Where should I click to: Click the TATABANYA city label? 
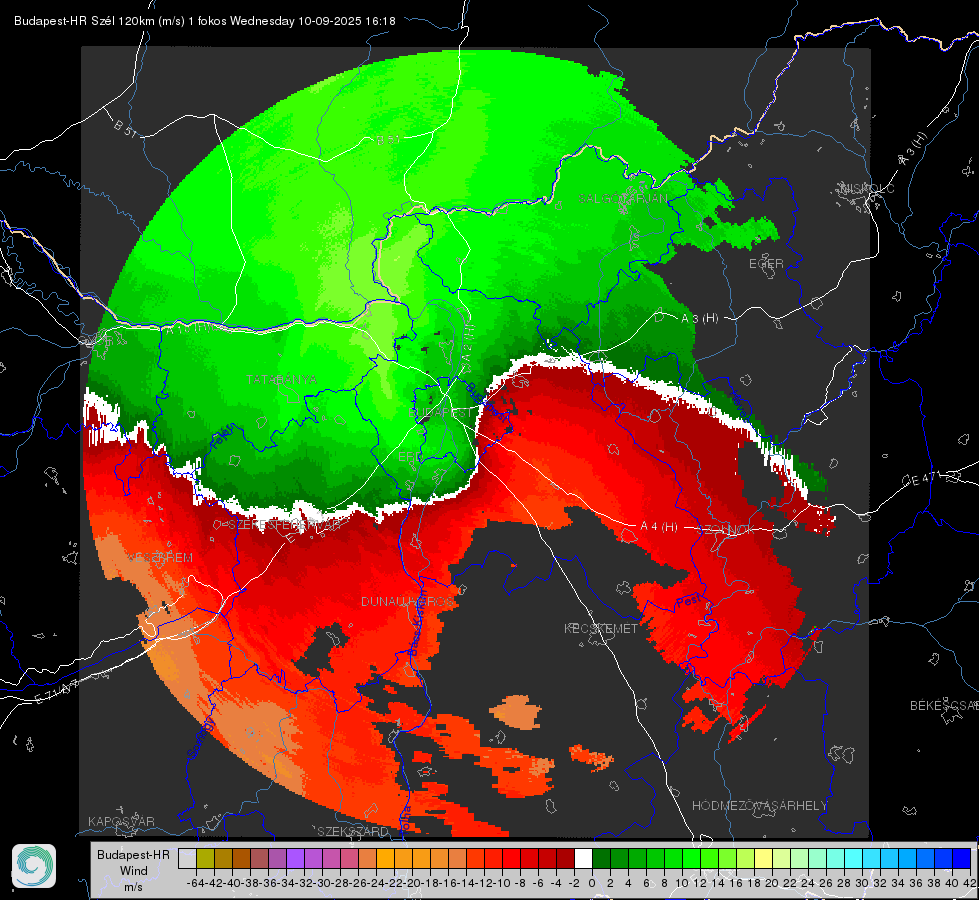coord(282,380)
